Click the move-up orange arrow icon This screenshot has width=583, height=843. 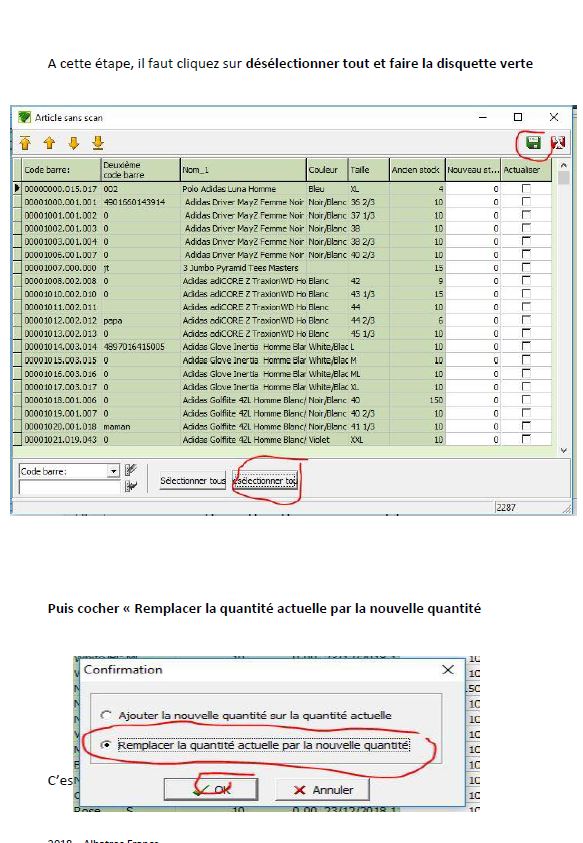point(49,143)
